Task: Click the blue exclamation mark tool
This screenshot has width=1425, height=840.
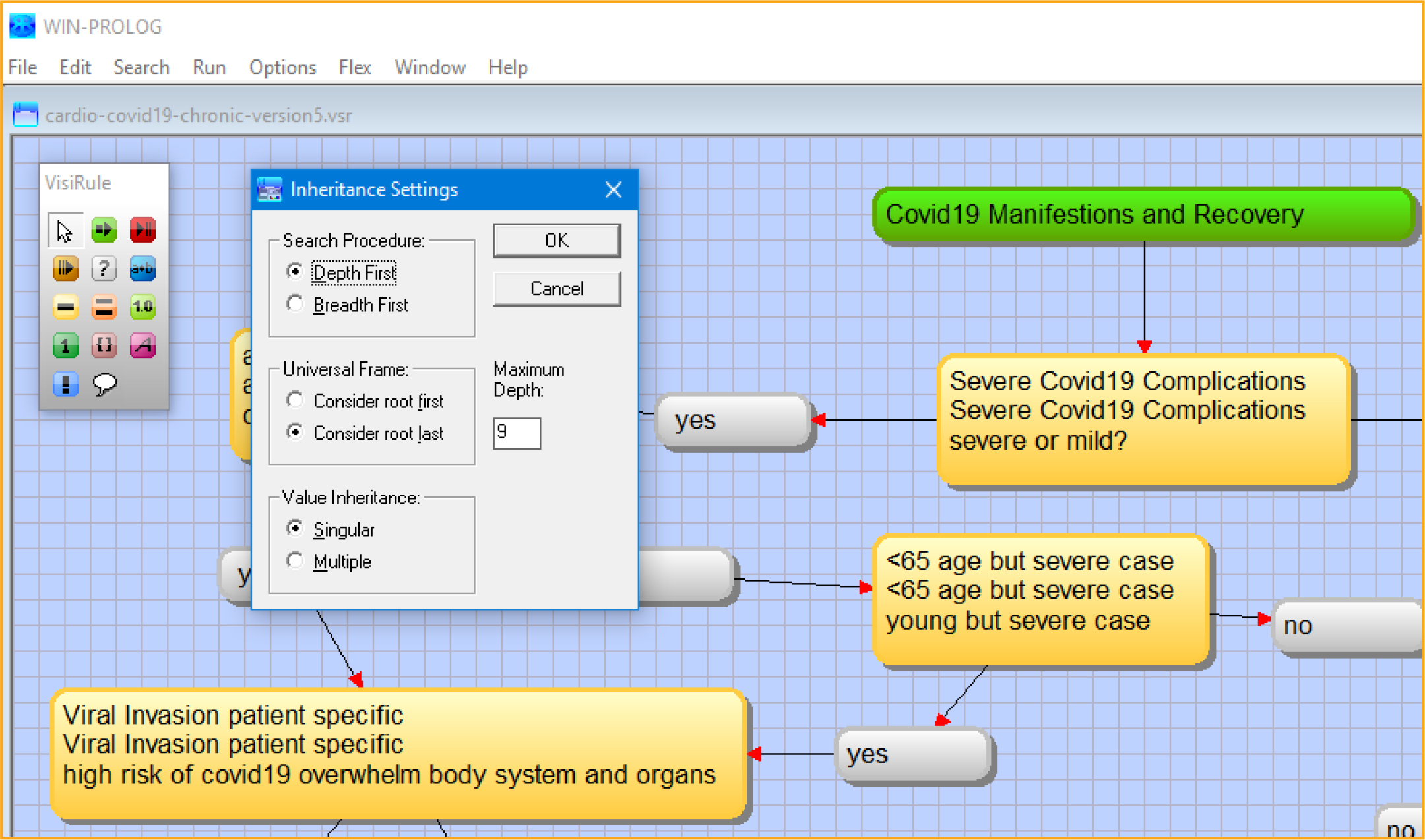Action: coord(65,383)
